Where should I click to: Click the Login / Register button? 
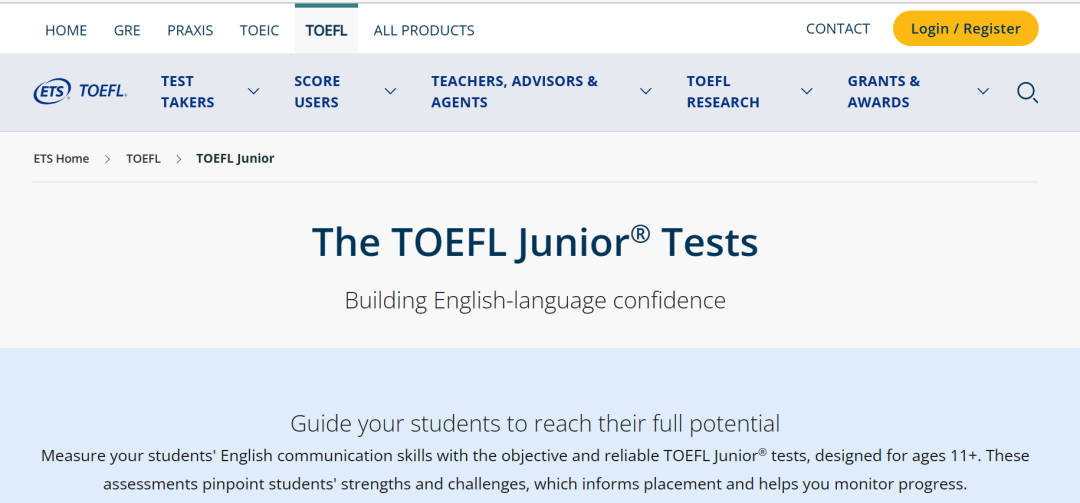pyautogui.click(x=965, y=28)
